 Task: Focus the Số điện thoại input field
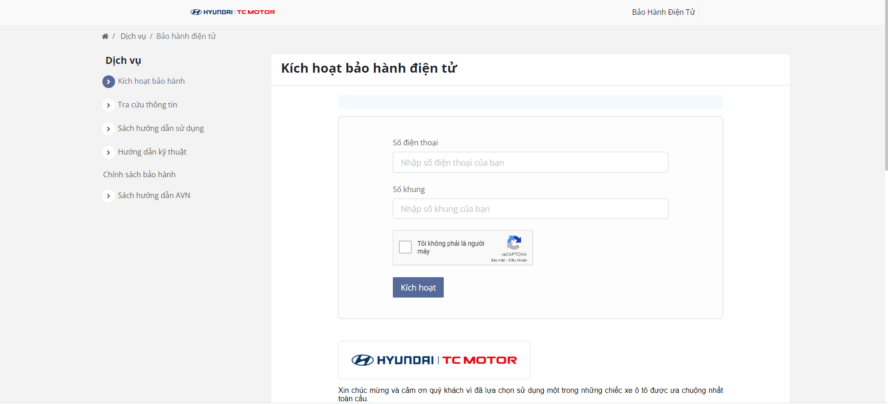pos(530,162)
